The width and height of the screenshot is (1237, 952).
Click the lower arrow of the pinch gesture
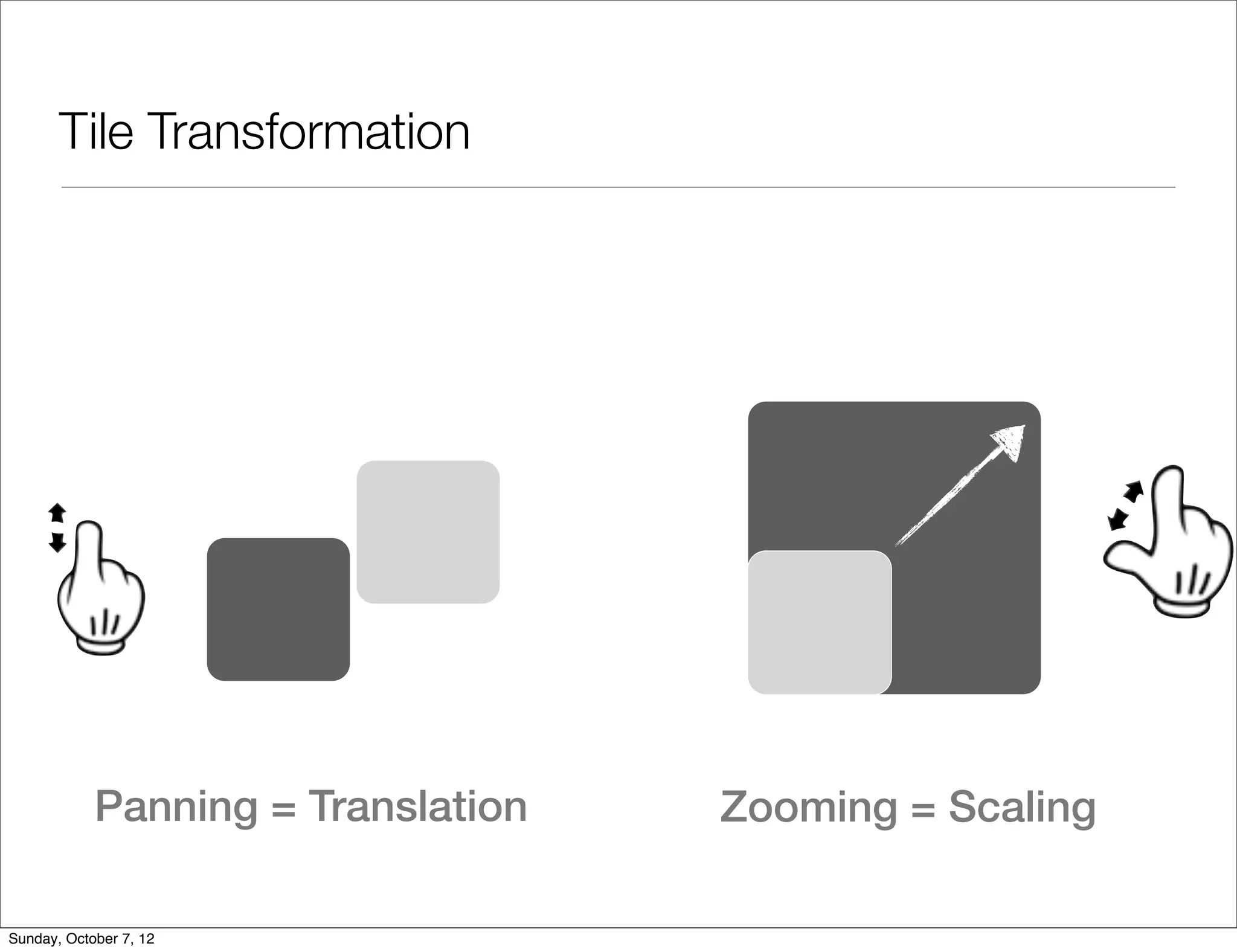(x=1118, y=519)
